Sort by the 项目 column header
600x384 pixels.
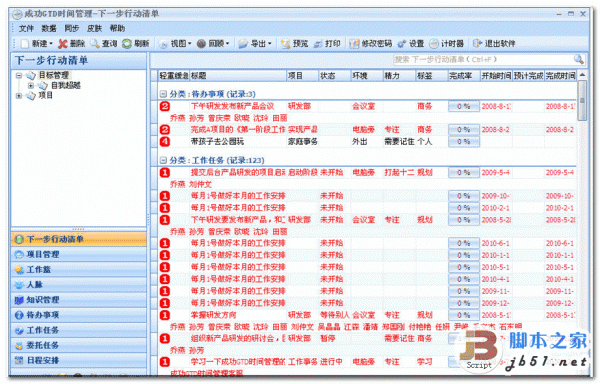(302, 76)
